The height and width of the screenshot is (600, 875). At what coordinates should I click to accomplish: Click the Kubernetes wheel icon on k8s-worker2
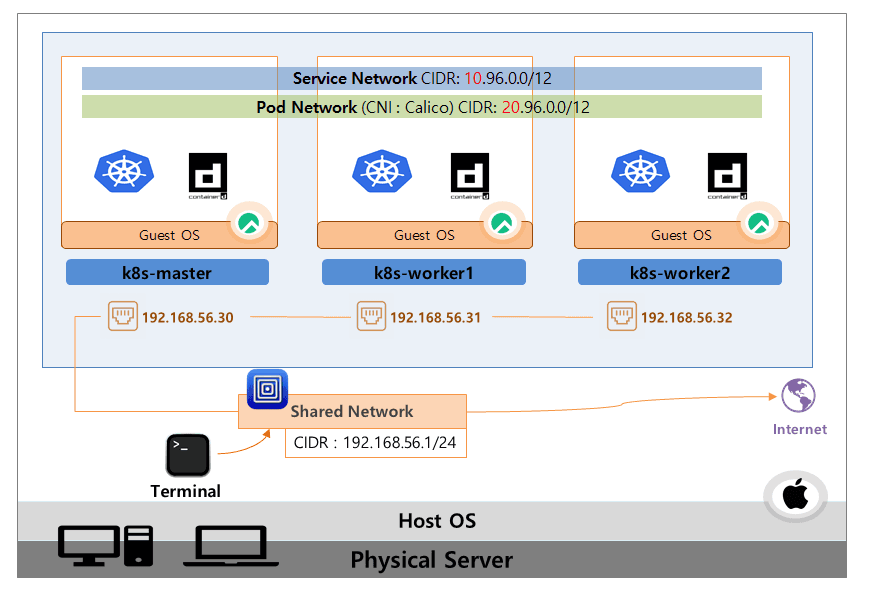coord(639,171)
